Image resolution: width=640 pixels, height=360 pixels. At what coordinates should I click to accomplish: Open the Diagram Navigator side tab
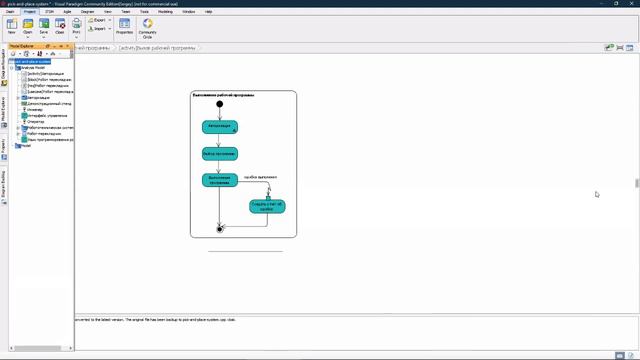pyautogui.click(x=4, y=68)
